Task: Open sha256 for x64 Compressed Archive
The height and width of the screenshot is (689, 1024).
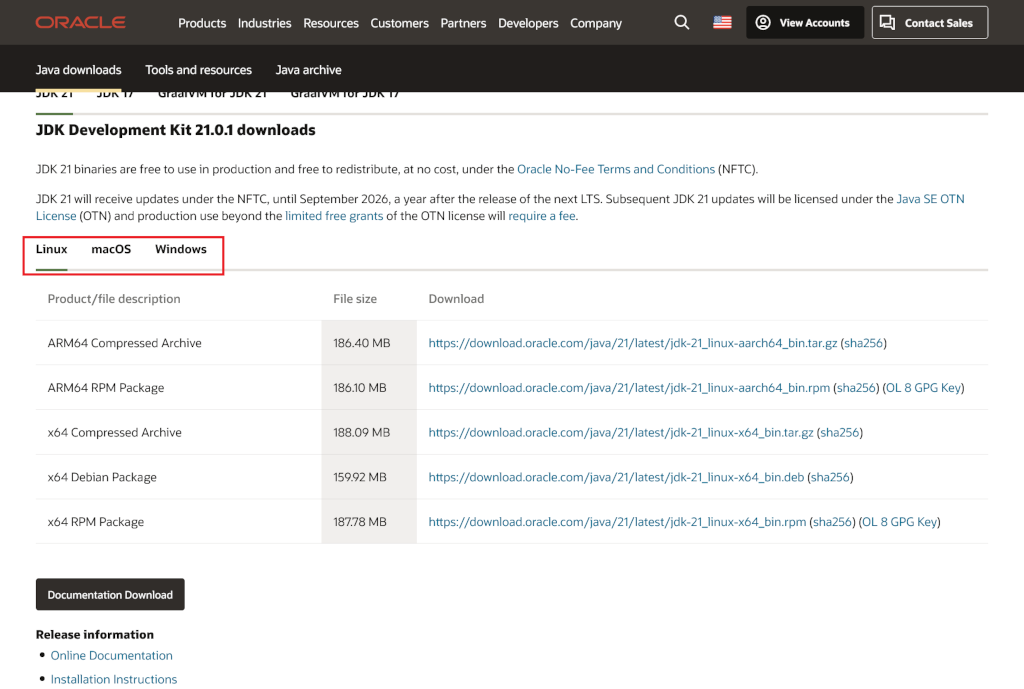Action: point(839,432)
